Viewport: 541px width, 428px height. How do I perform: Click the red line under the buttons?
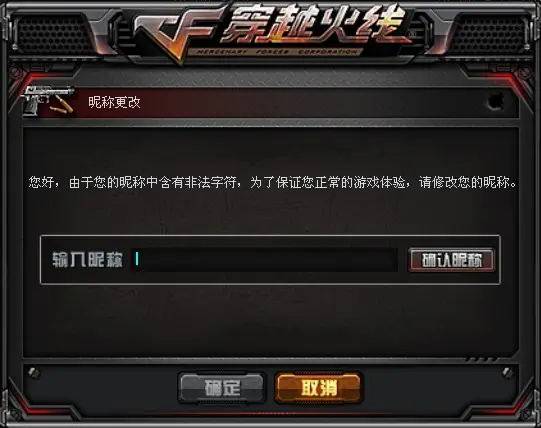pyautogui.click(x=270, y=413)
